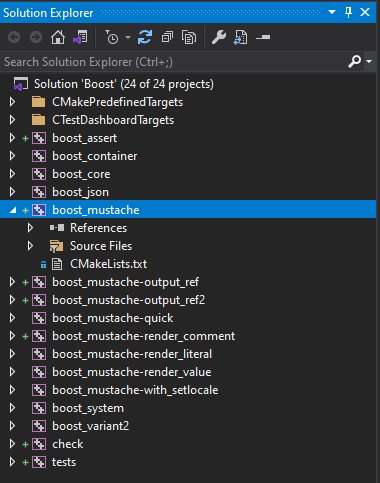Click the Collapse All toolbar icon

167,37
